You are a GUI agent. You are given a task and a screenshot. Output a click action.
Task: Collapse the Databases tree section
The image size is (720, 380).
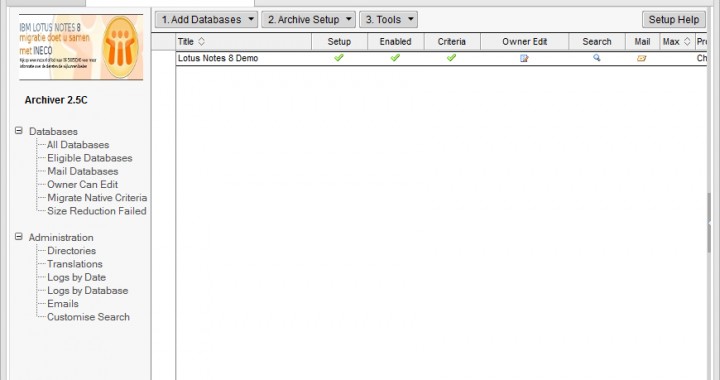(19, 131)
